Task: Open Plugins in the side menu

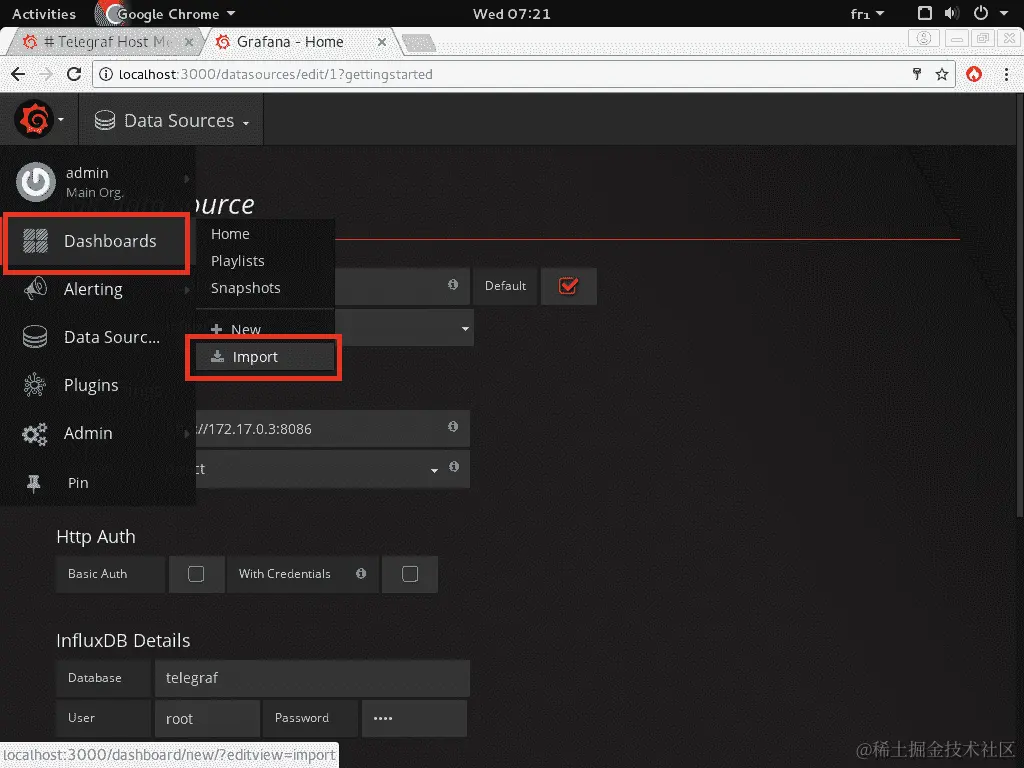Action: (98, 385)
